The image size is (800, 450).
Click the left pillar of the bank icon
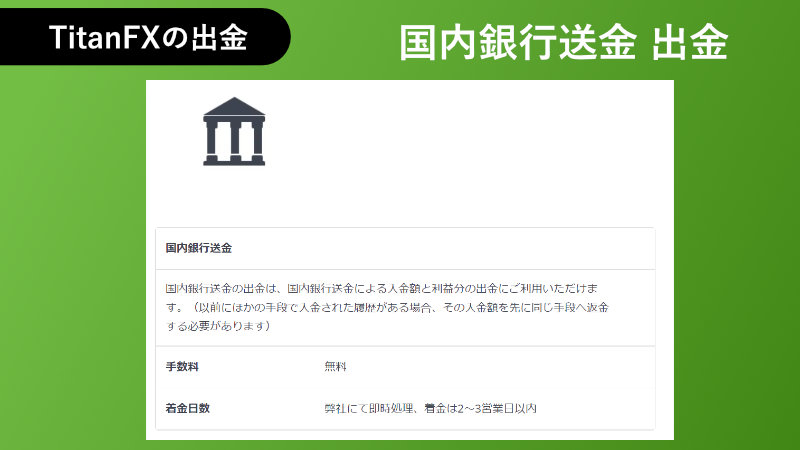pyautogui.click(x=213, y=138)
